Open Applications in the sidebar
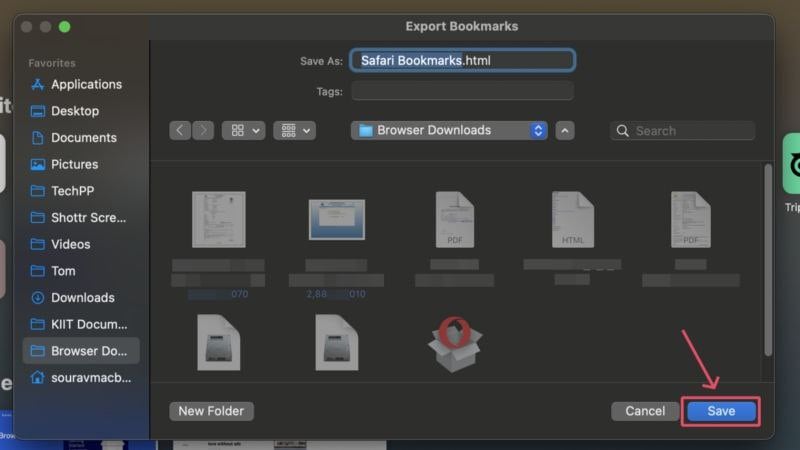The width and height of the screenshot is (800, 450). pyautogui.click(x=81, y=84)
